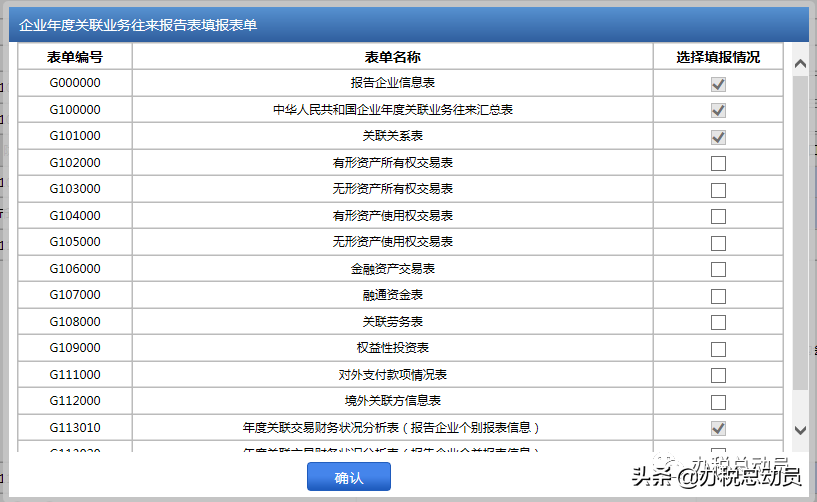
Task: Check the G107000 融通资金表 checkbox
Action: [718, 296]
